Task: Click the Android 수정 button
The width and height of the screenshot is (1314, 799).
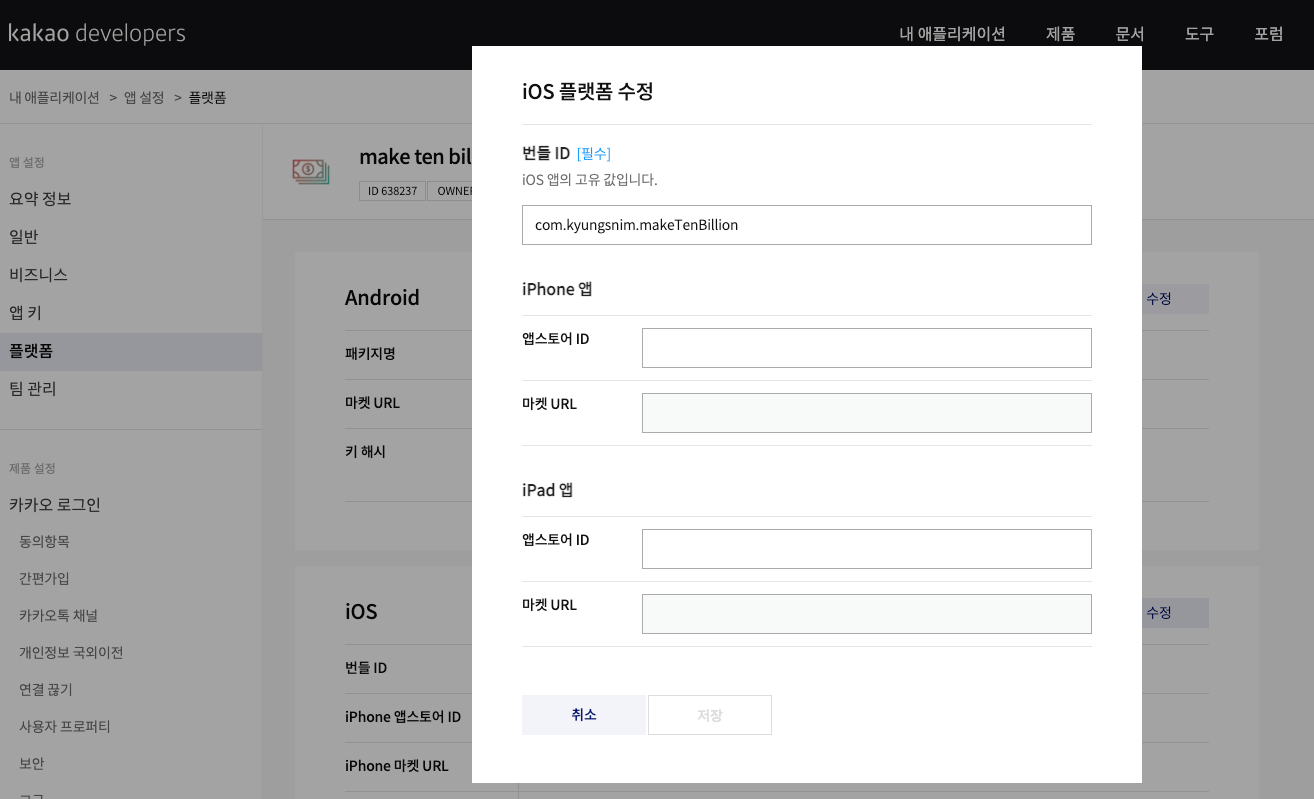Action: 1174,299
